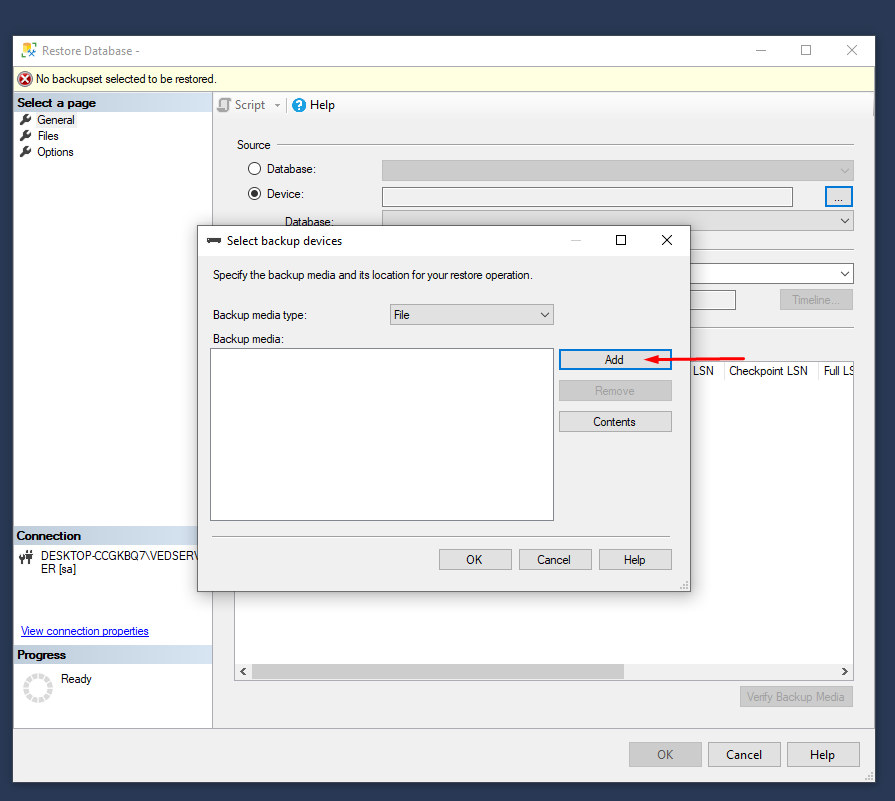Open Help via the question mark icon

tap(299, 105)
